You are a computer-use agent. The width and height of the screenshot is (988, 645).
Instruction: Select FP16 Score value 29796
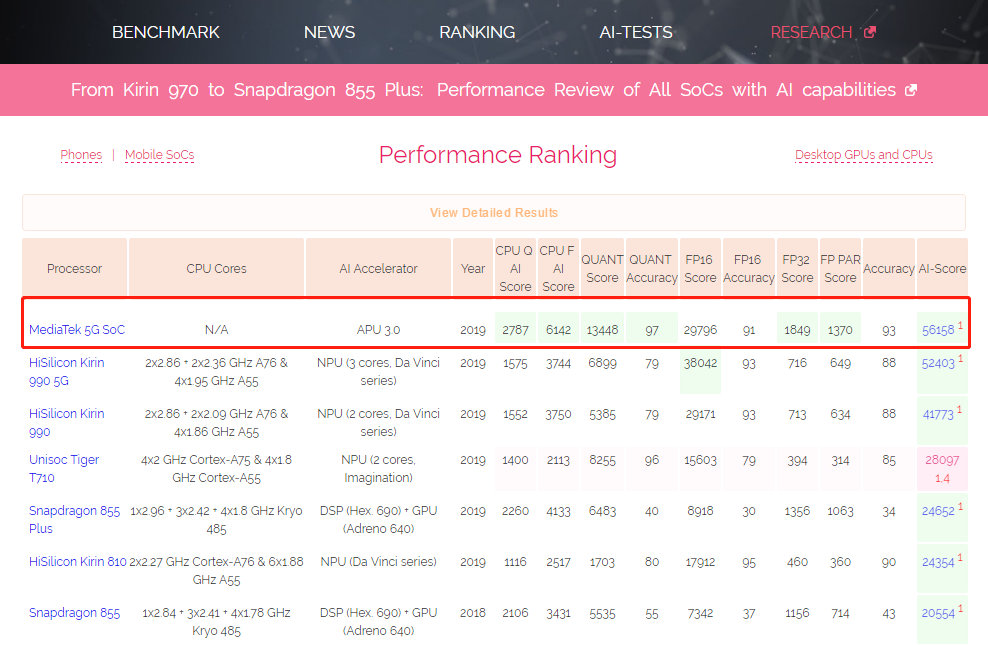tap(700, 330)
